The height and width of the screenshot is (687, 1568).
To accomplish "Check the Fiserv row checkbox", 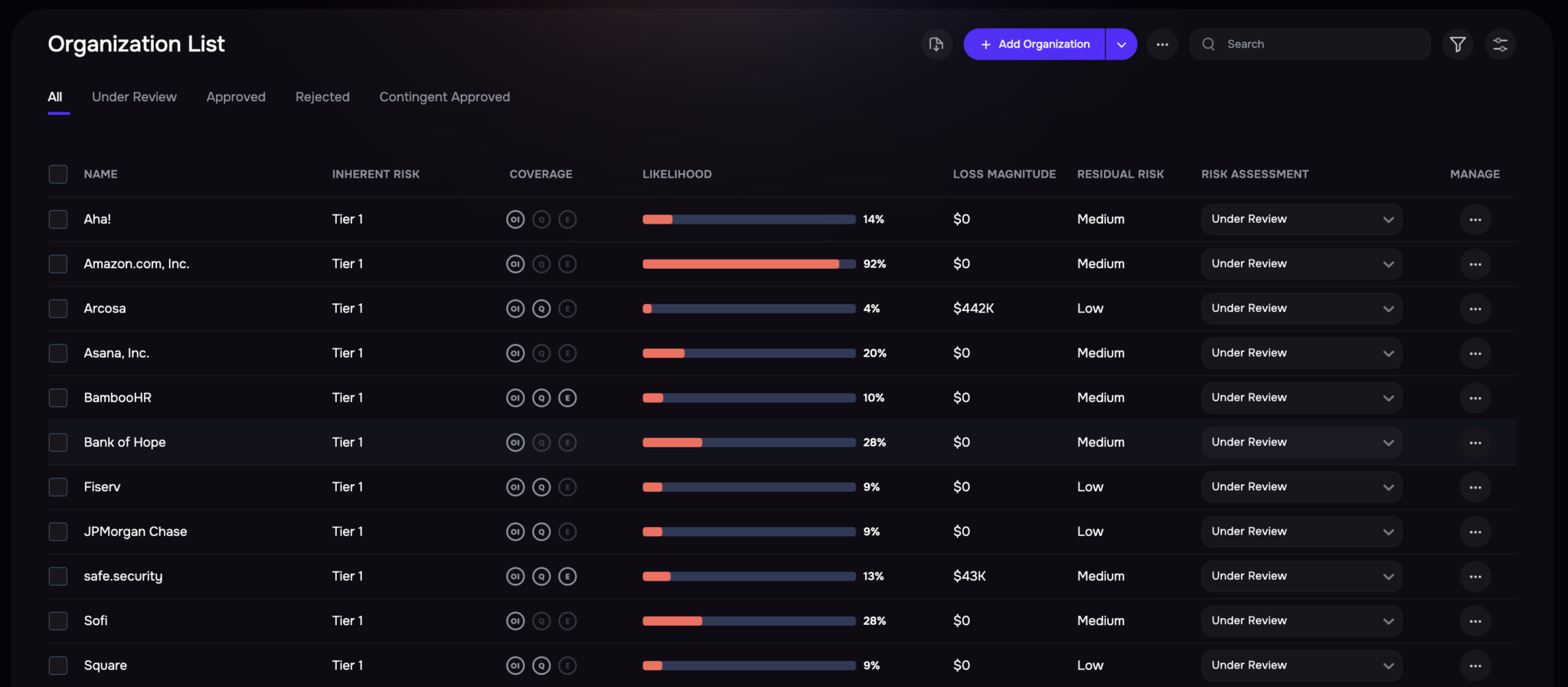I will tap(58, 487).
